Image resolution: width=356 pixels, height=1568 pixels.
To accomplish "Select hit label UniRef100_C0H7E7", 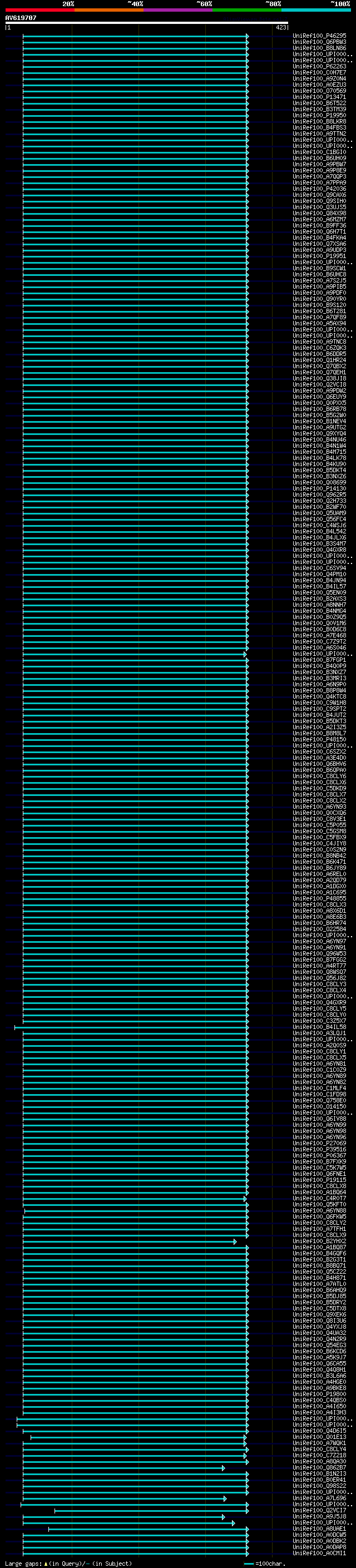I will (x=319, y=72).
